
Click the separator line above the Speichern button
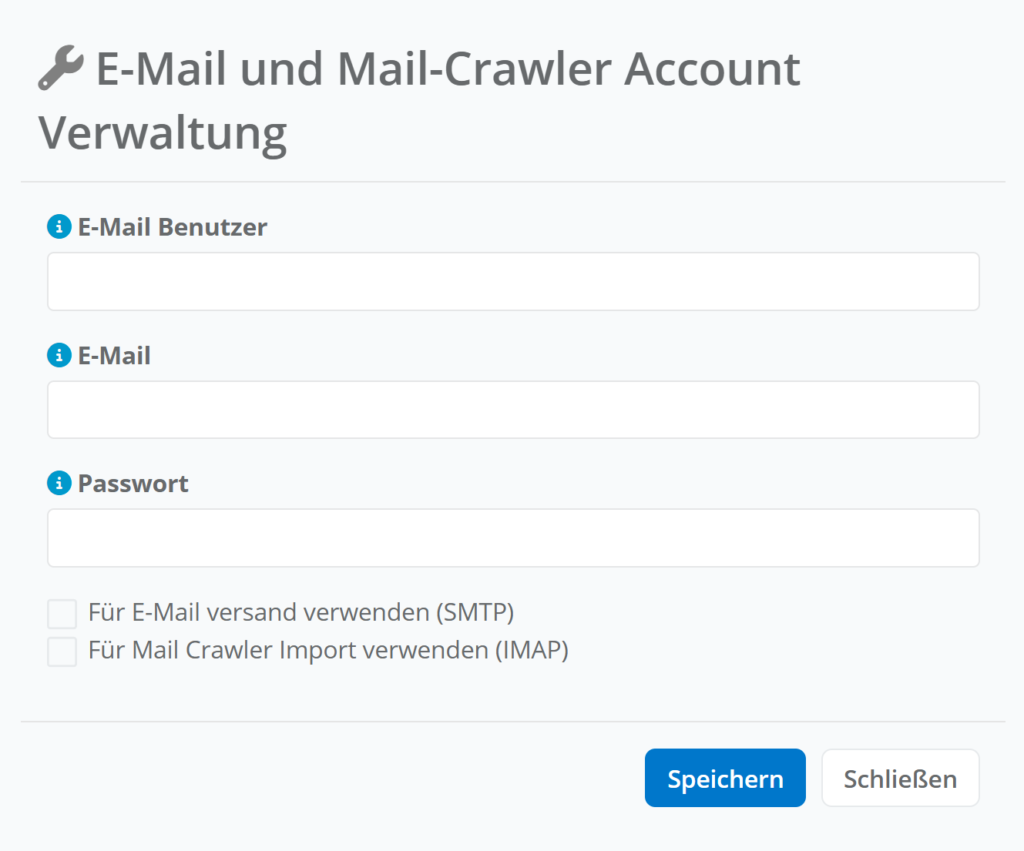(x=512, y=721)
